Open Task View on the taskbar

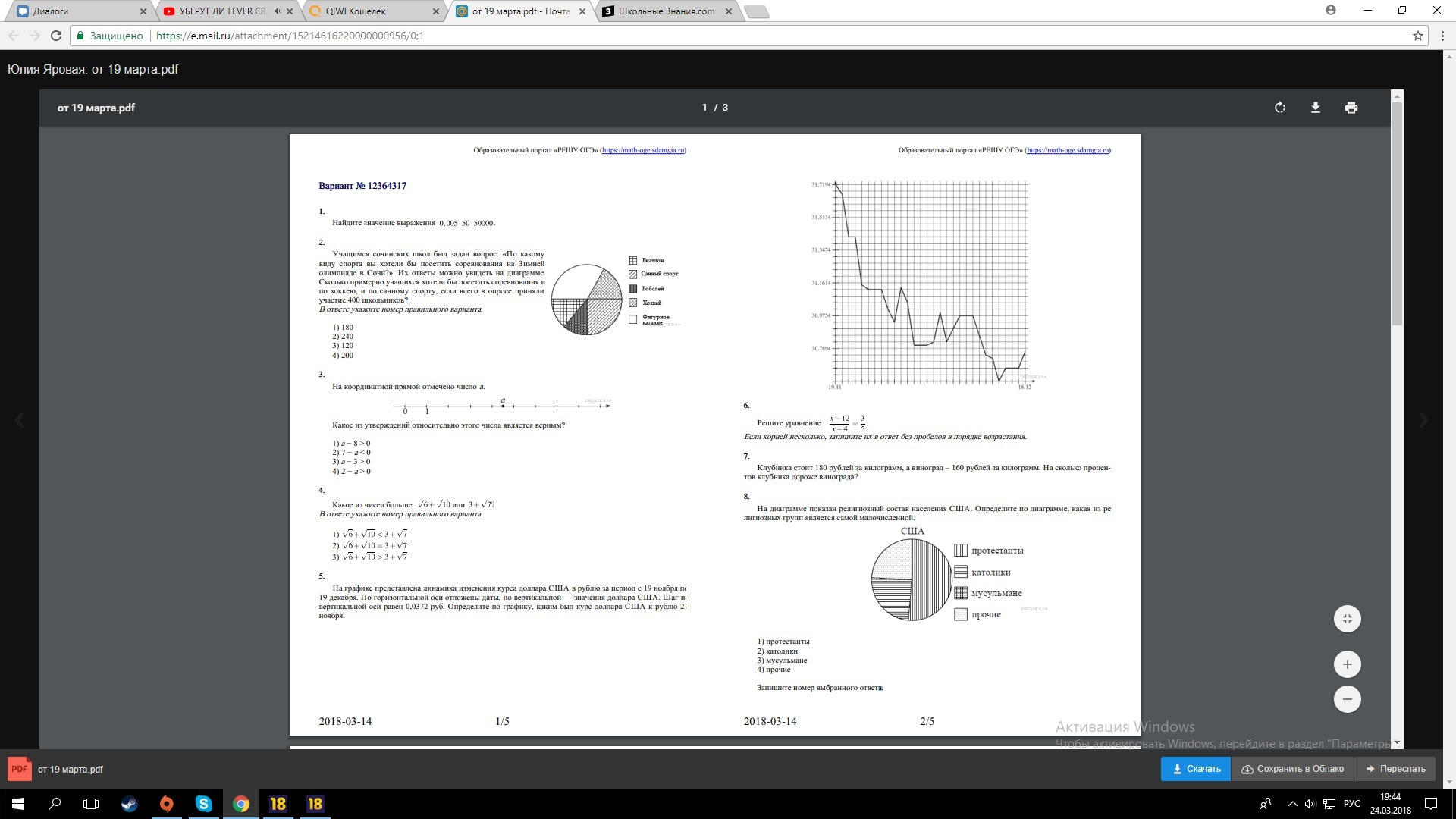[91, 804]
